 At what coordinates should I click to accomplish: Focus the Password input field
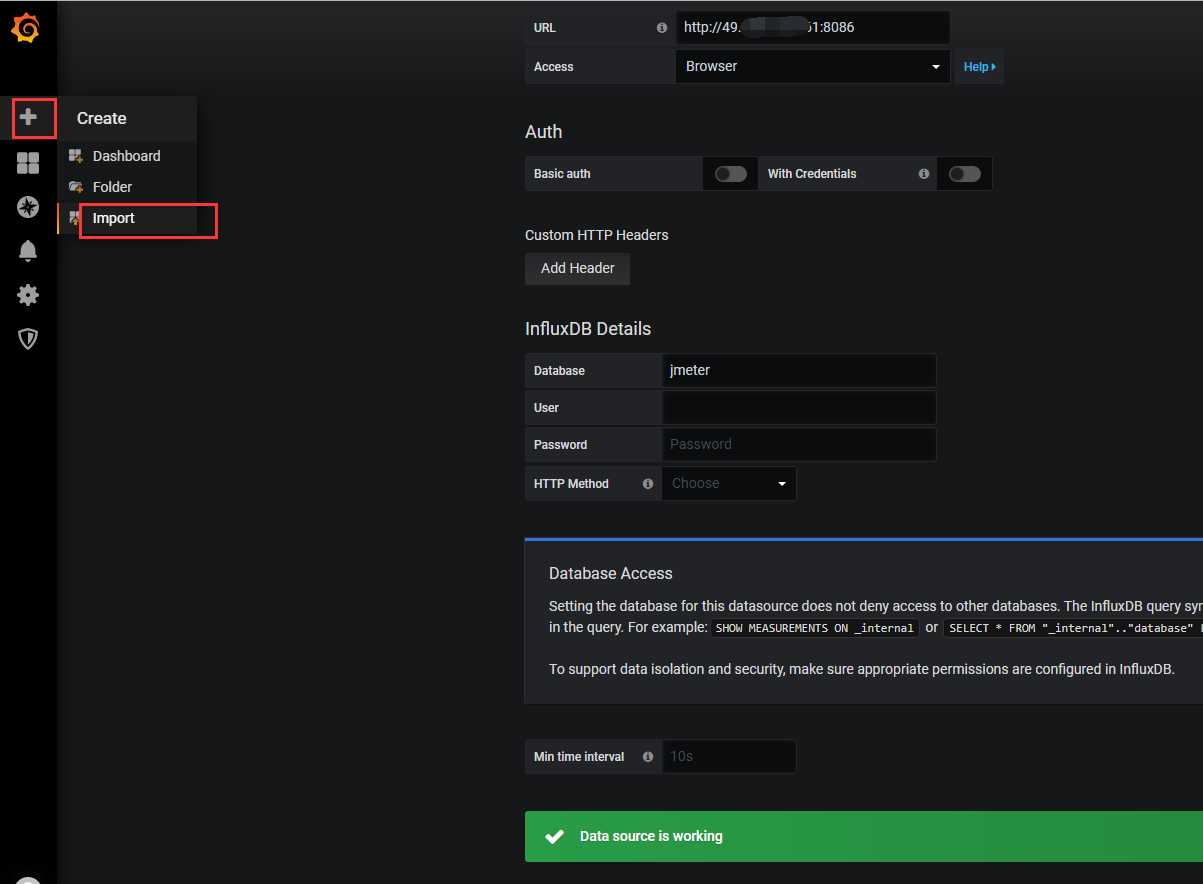(x=799, y=444)
